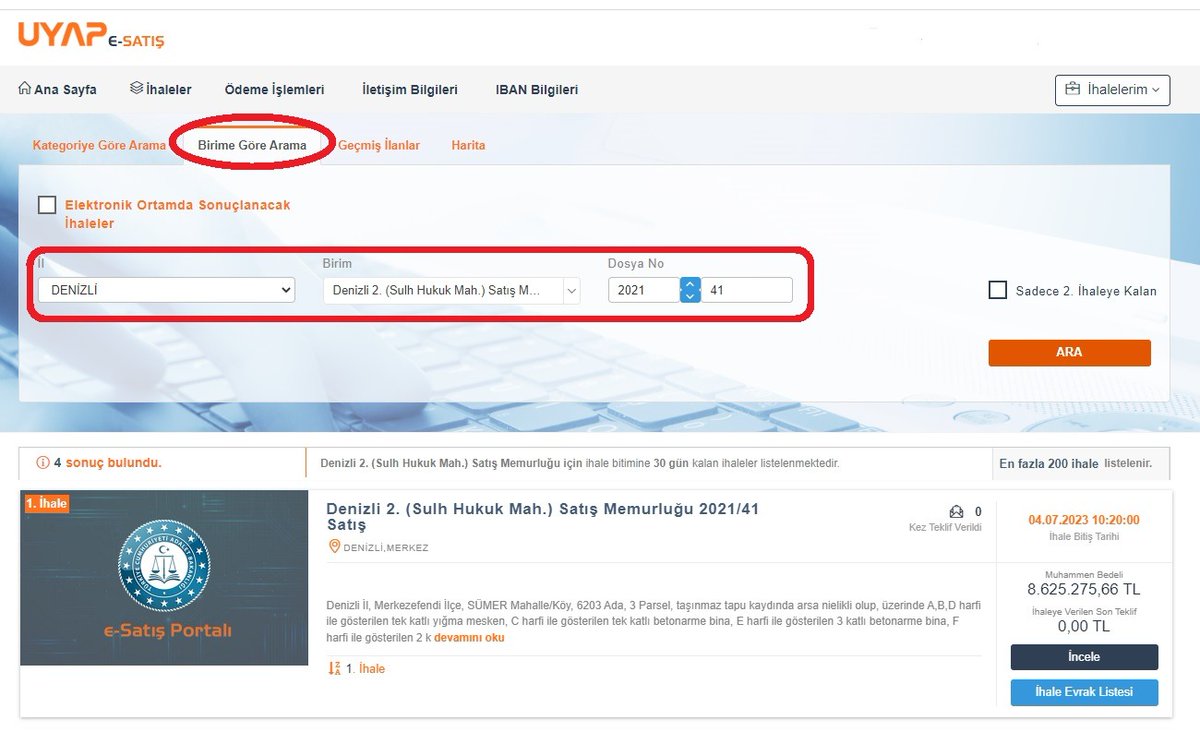Open IBAN Bilgileri page

[x=537, y=90]
